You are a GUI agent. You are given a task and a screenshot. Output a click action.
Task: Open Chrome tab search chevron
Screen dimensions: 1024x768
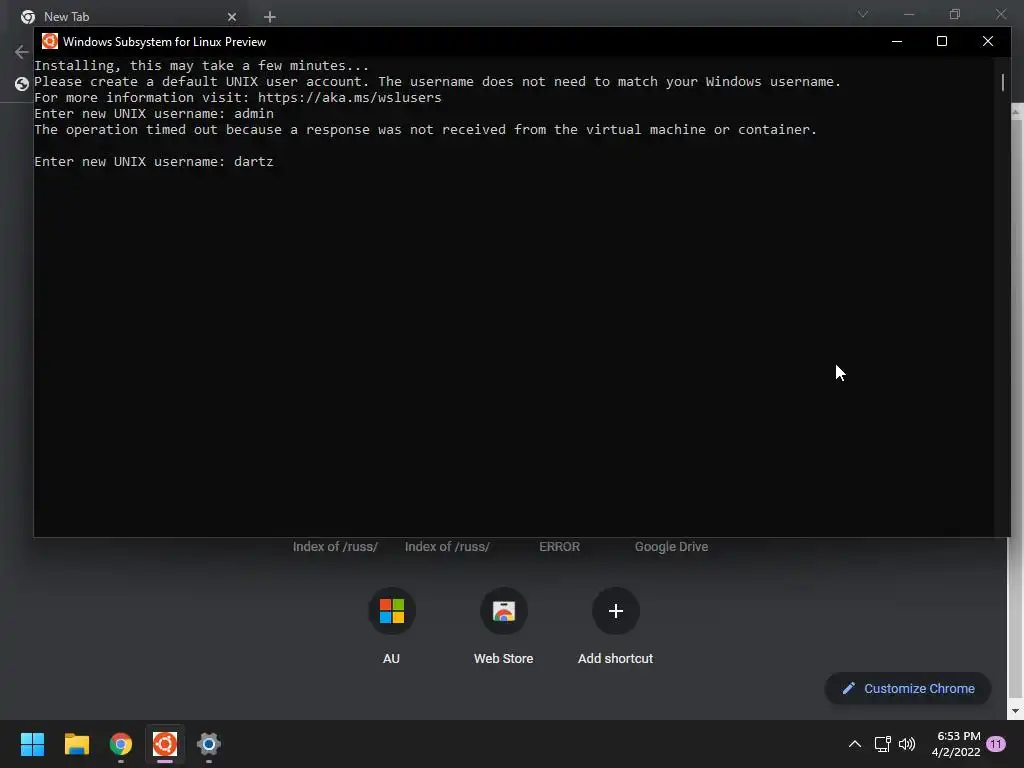(863, 14)
